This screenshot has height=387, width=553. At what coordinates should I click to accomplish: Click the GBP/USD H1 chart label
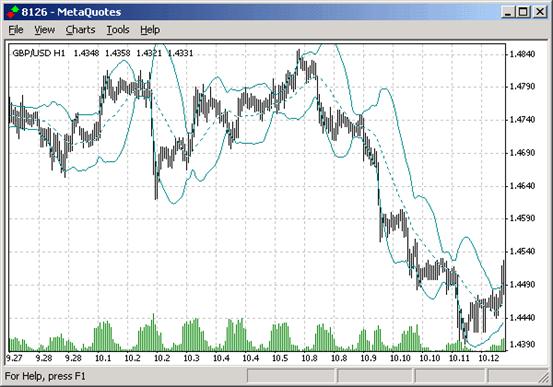pyautogui.click(x=39, y=53)
